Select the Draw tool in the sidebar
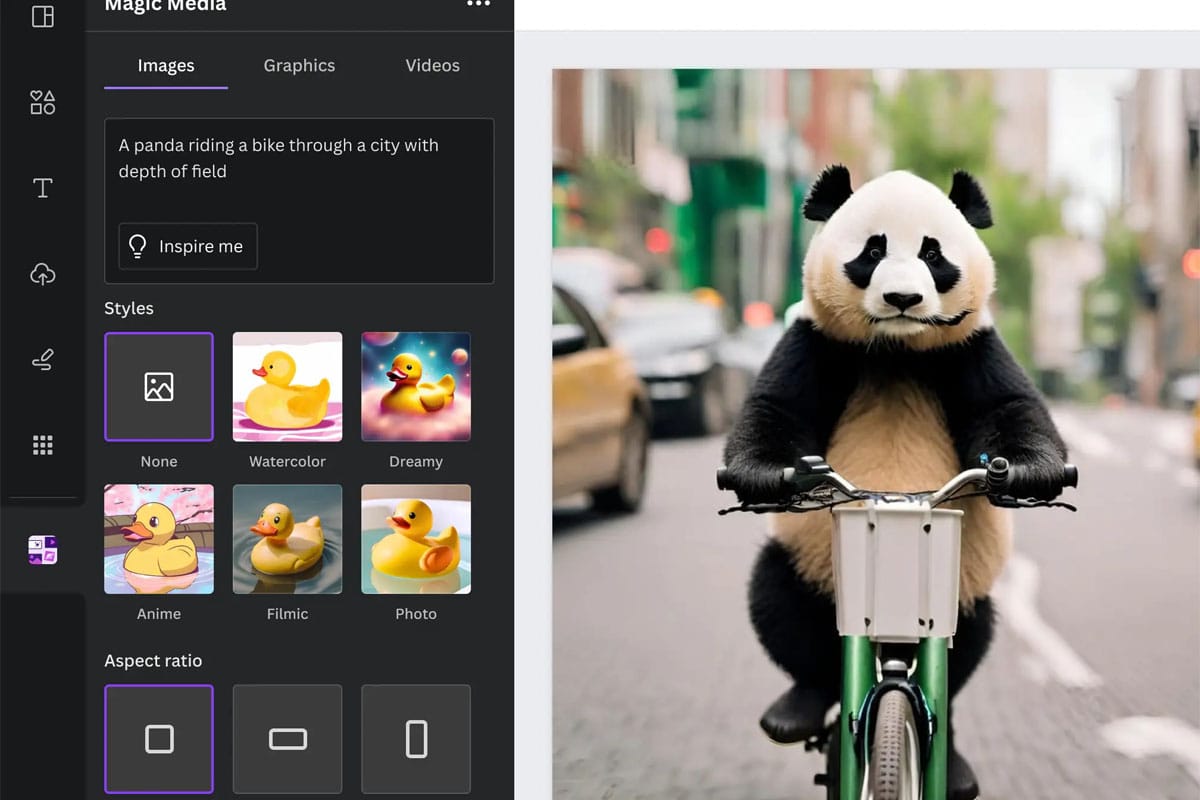The width and height of the screenshot is (1200, 800). click(42, 359)
